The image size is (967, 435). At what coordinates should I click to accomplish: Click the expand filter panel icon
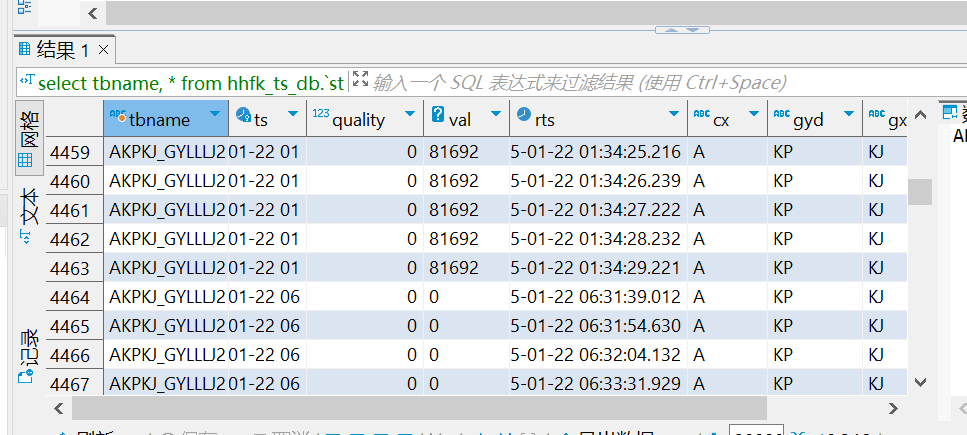361,81
